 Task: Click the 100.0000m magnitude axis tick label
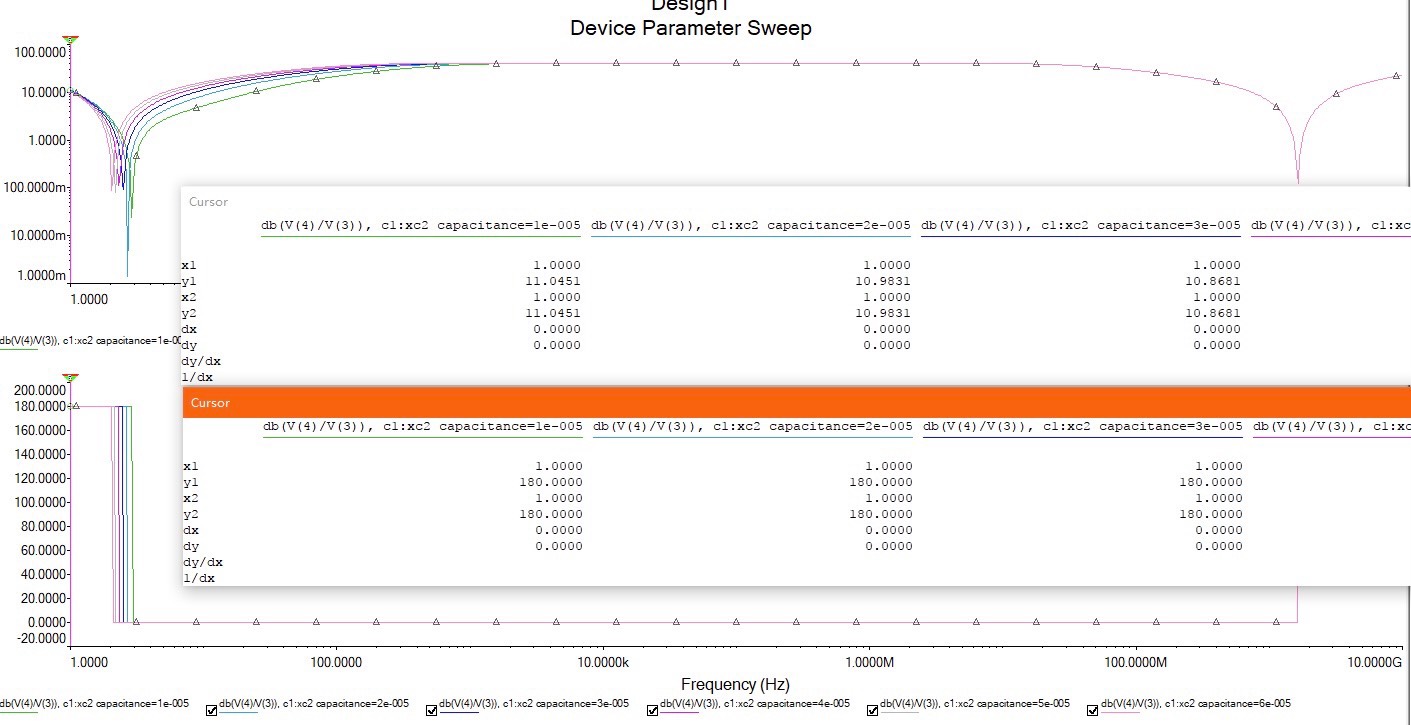tap(33, 188)
